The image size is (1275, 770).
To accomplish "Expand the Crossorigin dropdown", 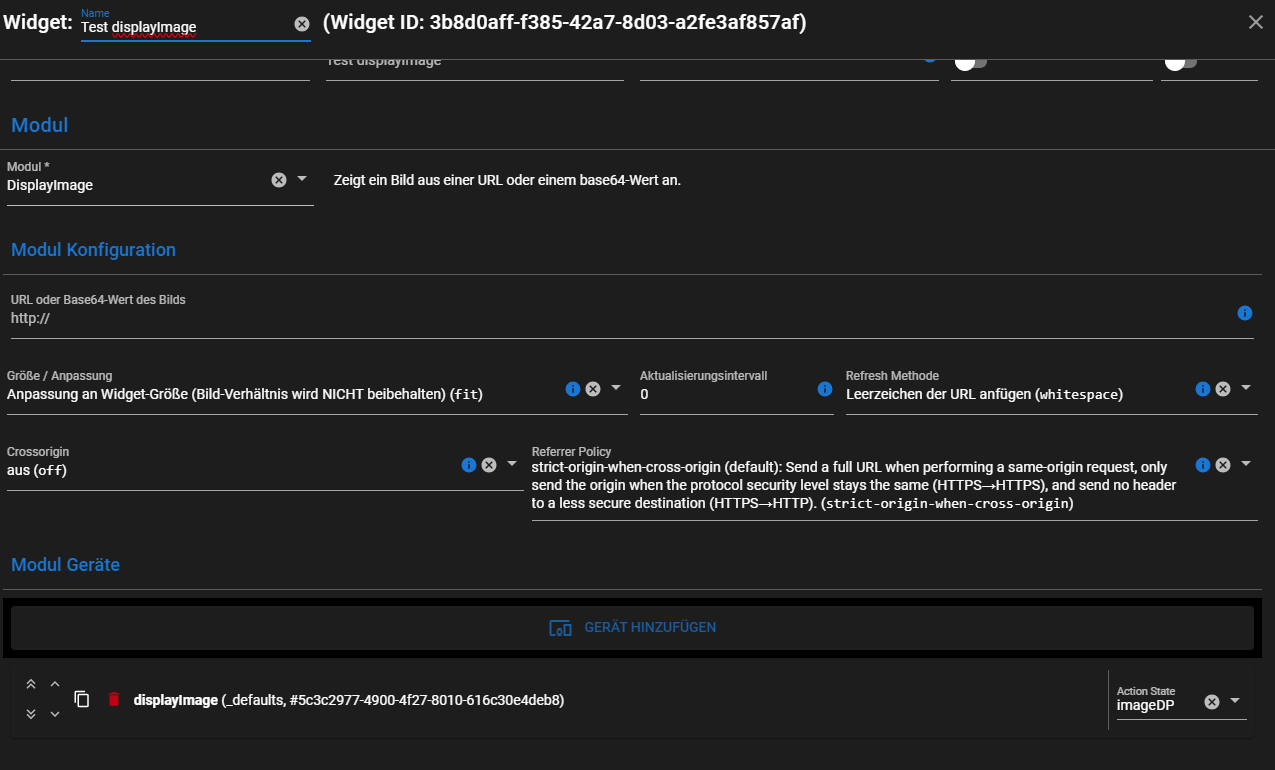I will coord(512,464).
